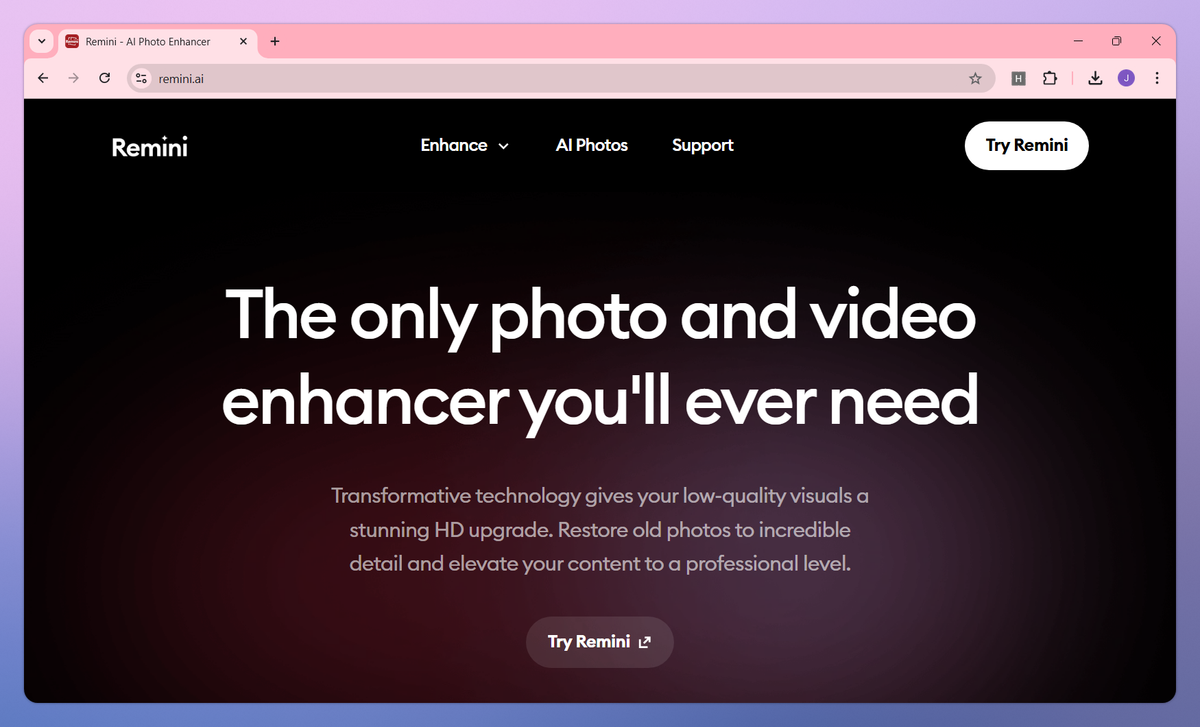
Task: Click the forward navigation arrow
Action: pos(73,78)
